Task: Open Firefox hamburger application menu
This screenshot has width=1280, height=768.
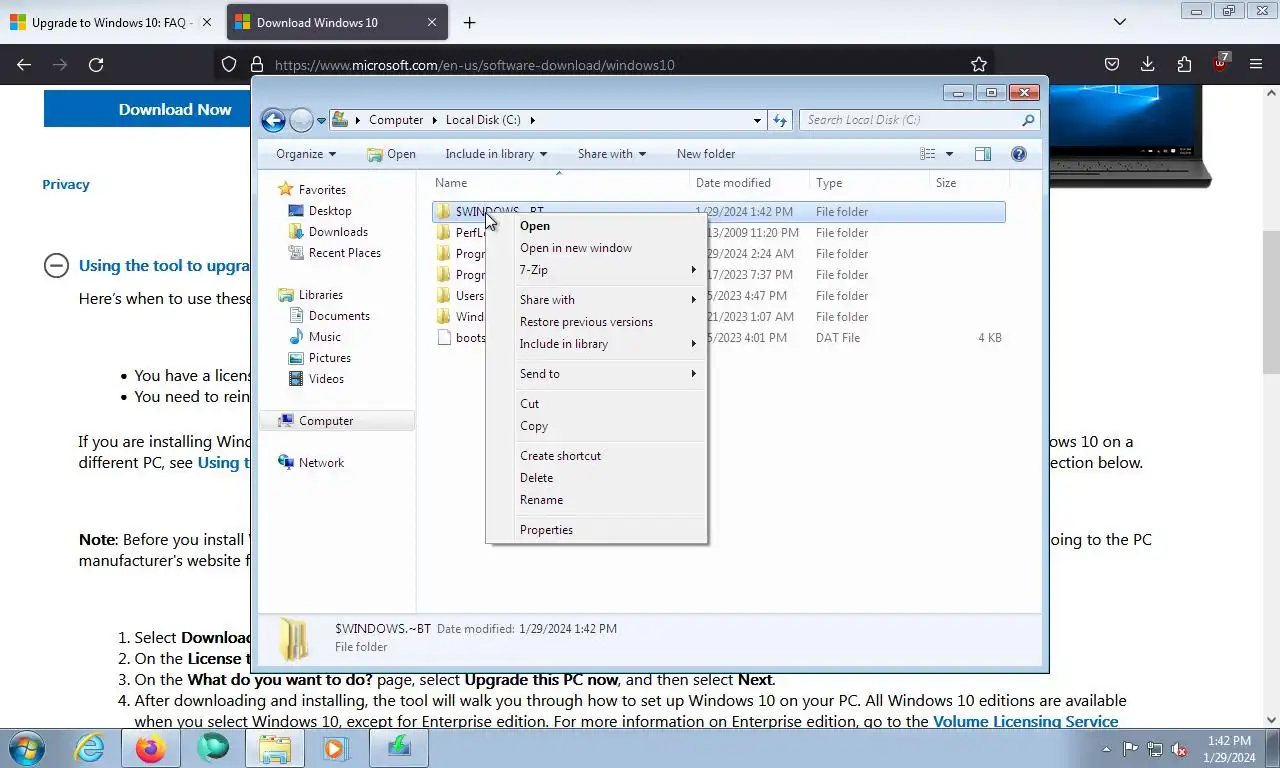Action: [x=1256, y=64]
